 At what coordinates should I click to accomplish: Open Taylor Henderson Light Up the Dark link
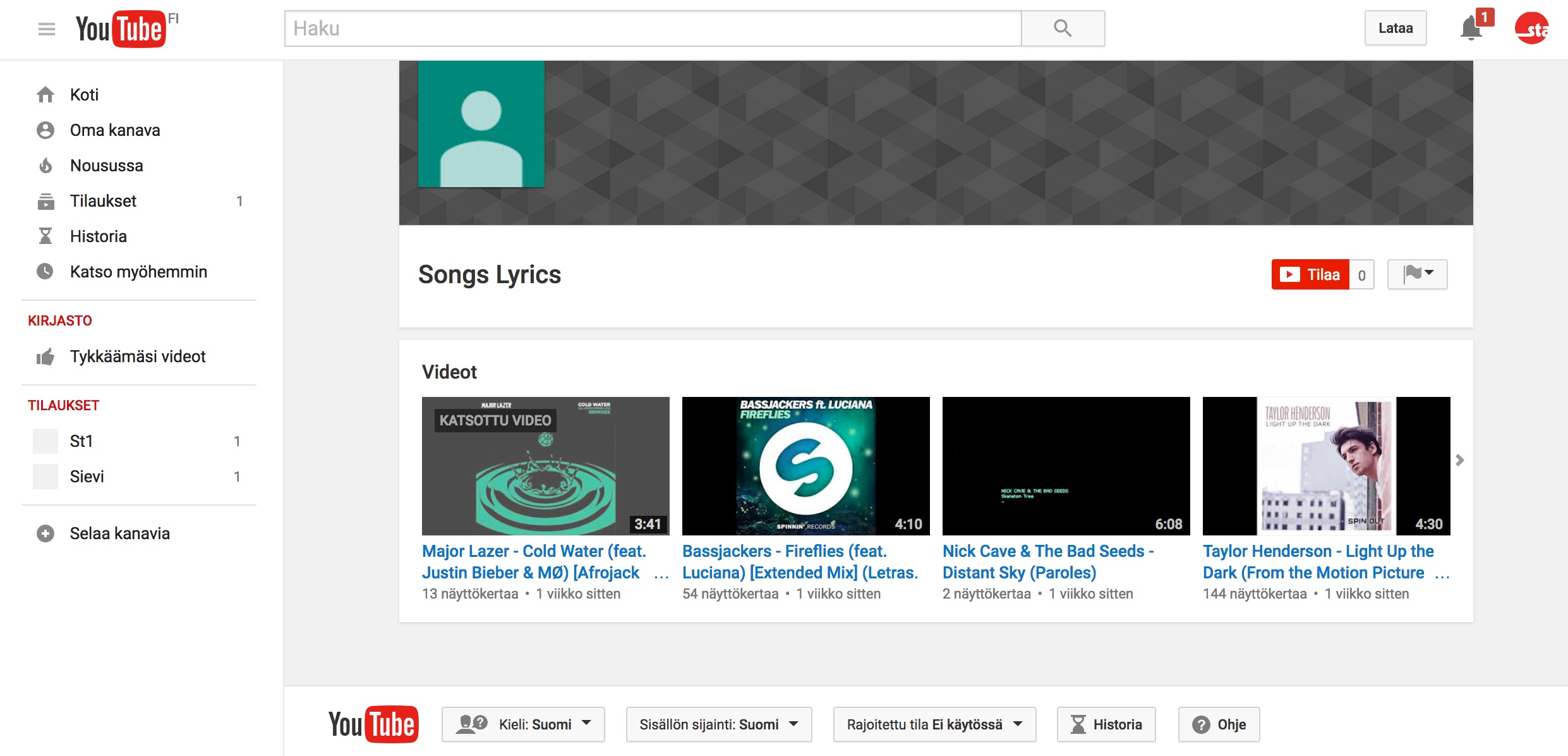click(1319, 562)
